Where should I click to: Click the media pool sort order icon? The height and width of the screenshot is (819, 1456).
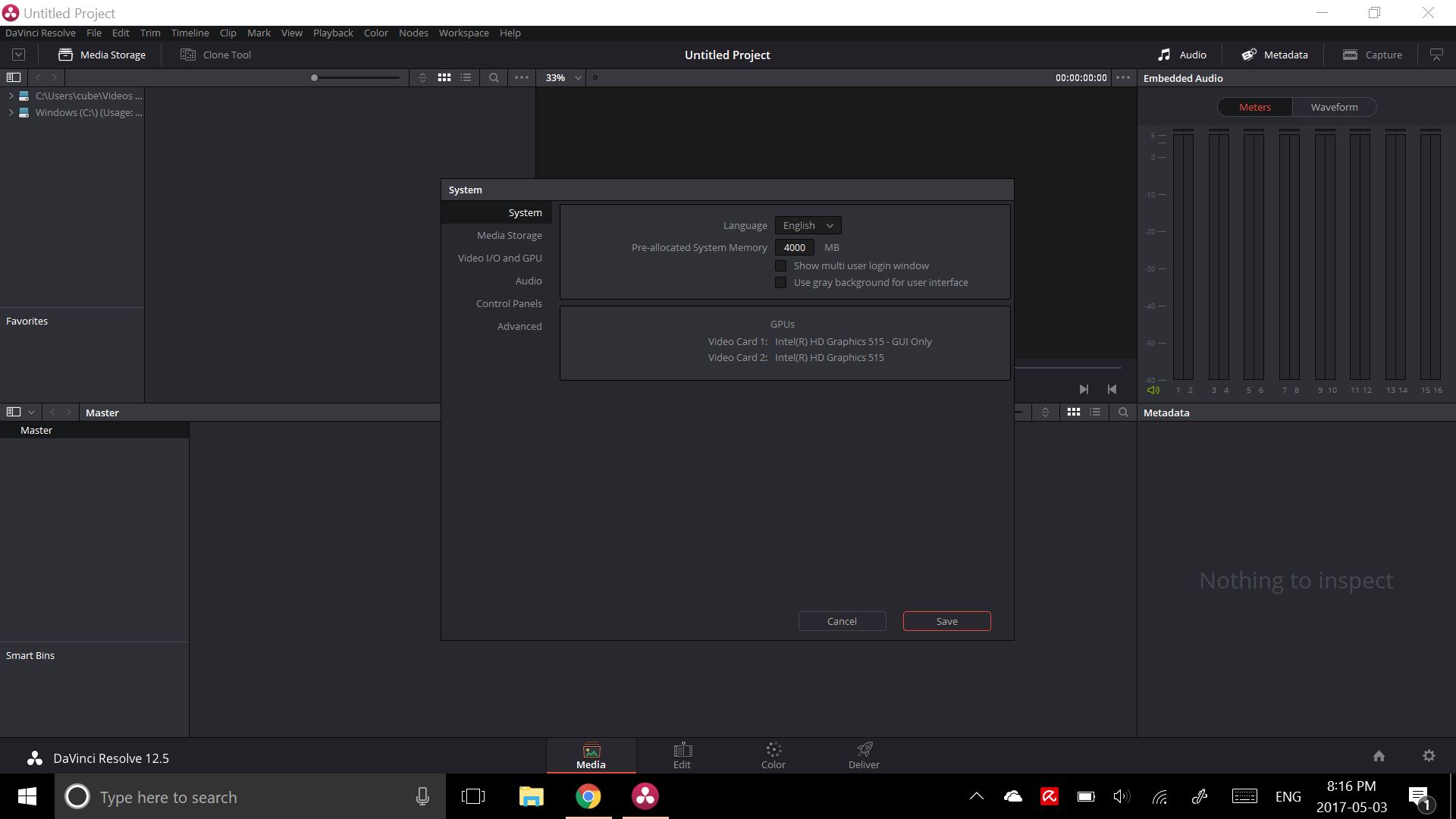1045,412
